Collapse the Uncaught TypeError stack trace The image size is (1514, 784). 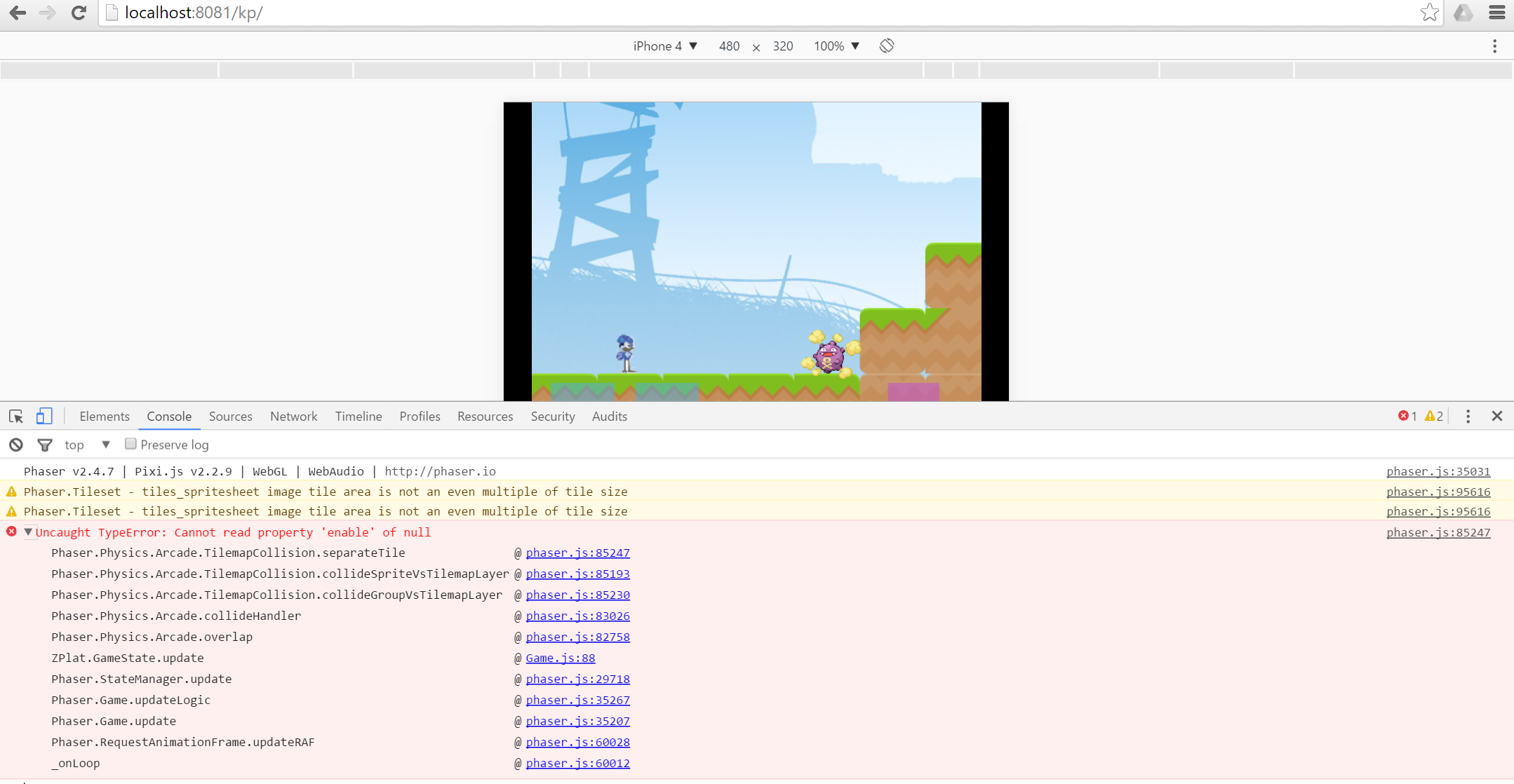tap(28, 532)
